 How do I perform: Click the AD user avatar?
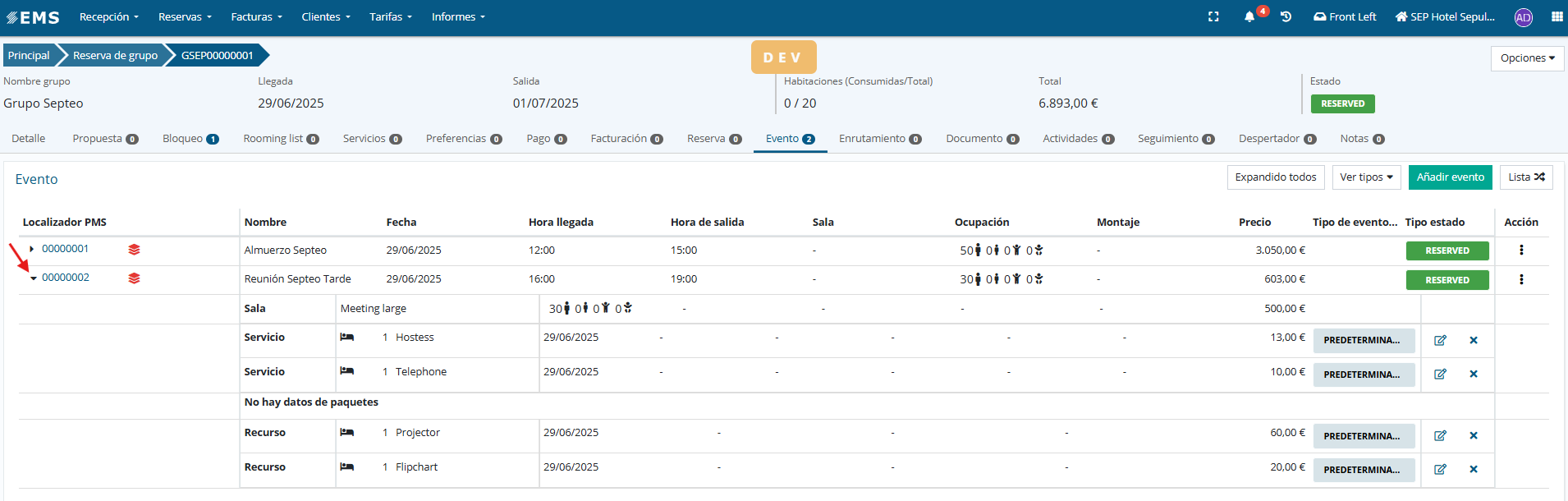point(1523,17)
